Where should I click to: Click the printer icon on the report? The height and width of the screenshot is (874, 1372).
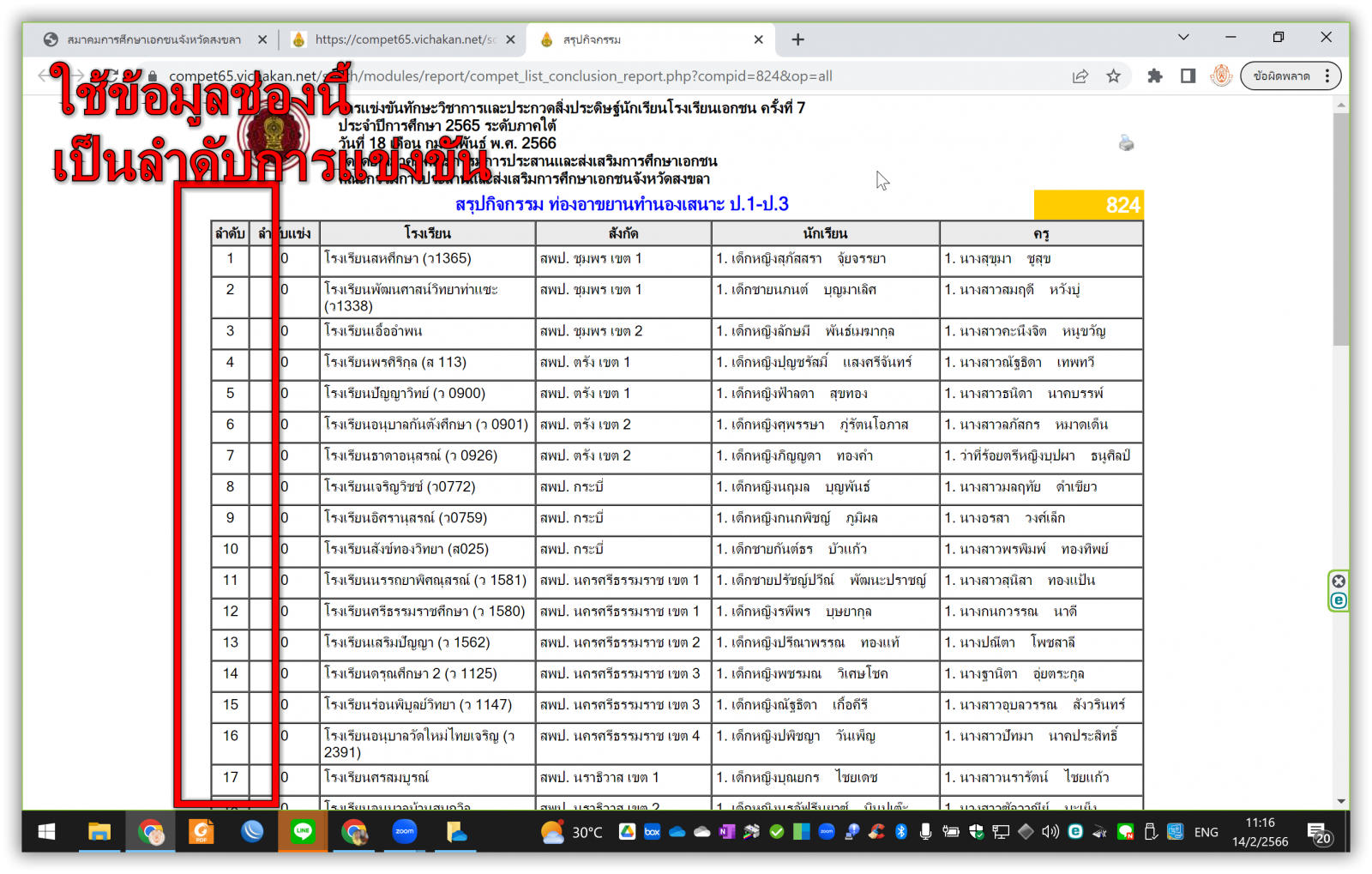point(1126,143)
